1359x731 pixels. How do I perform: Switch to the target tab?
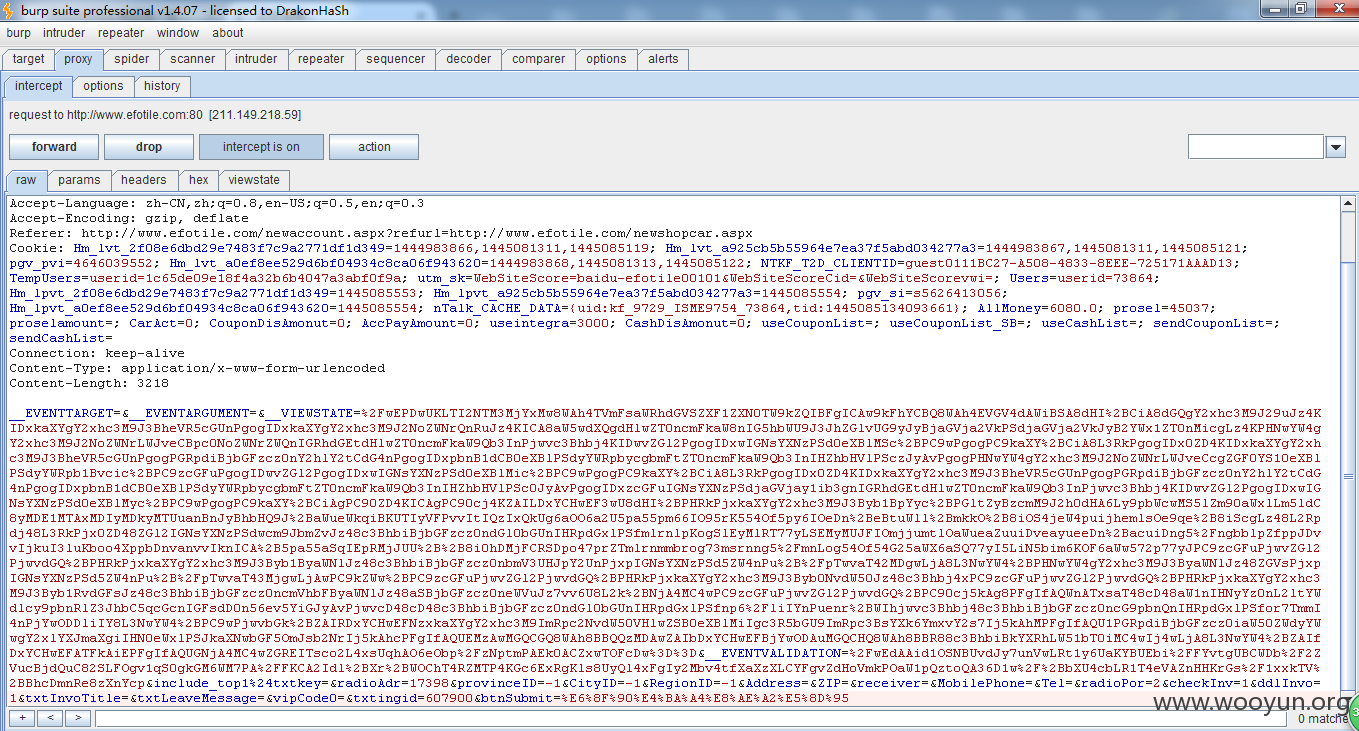(29, 59)
